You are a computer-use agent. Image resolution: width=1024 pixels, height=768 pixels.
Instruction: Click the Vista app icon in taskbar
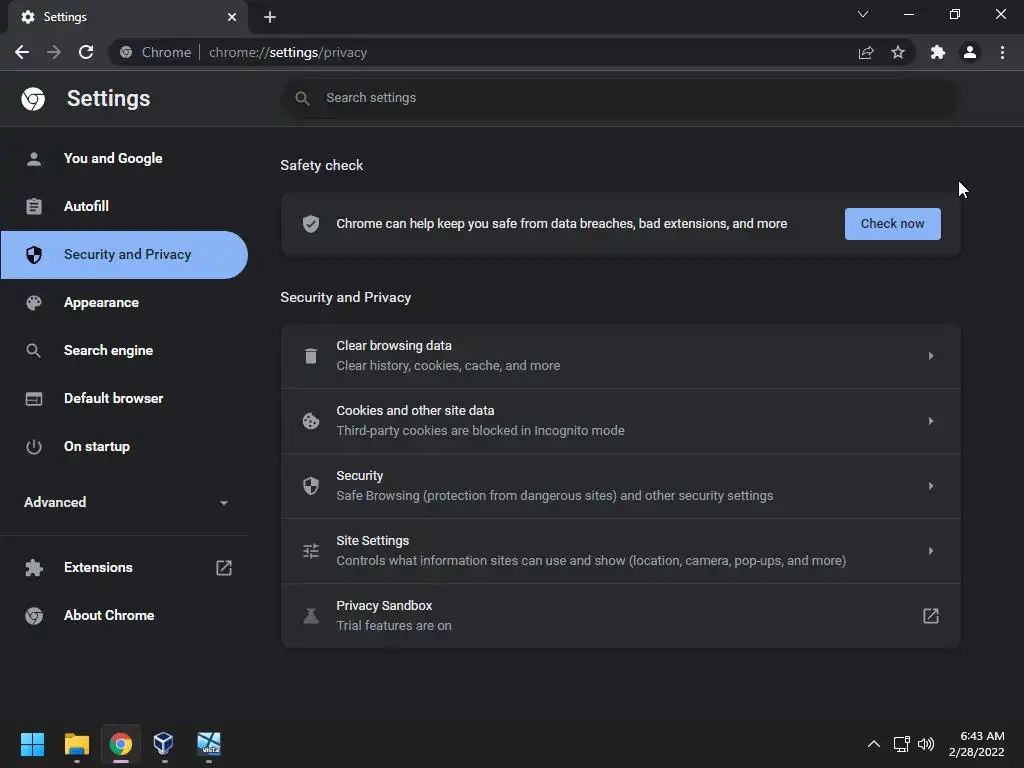209,744
